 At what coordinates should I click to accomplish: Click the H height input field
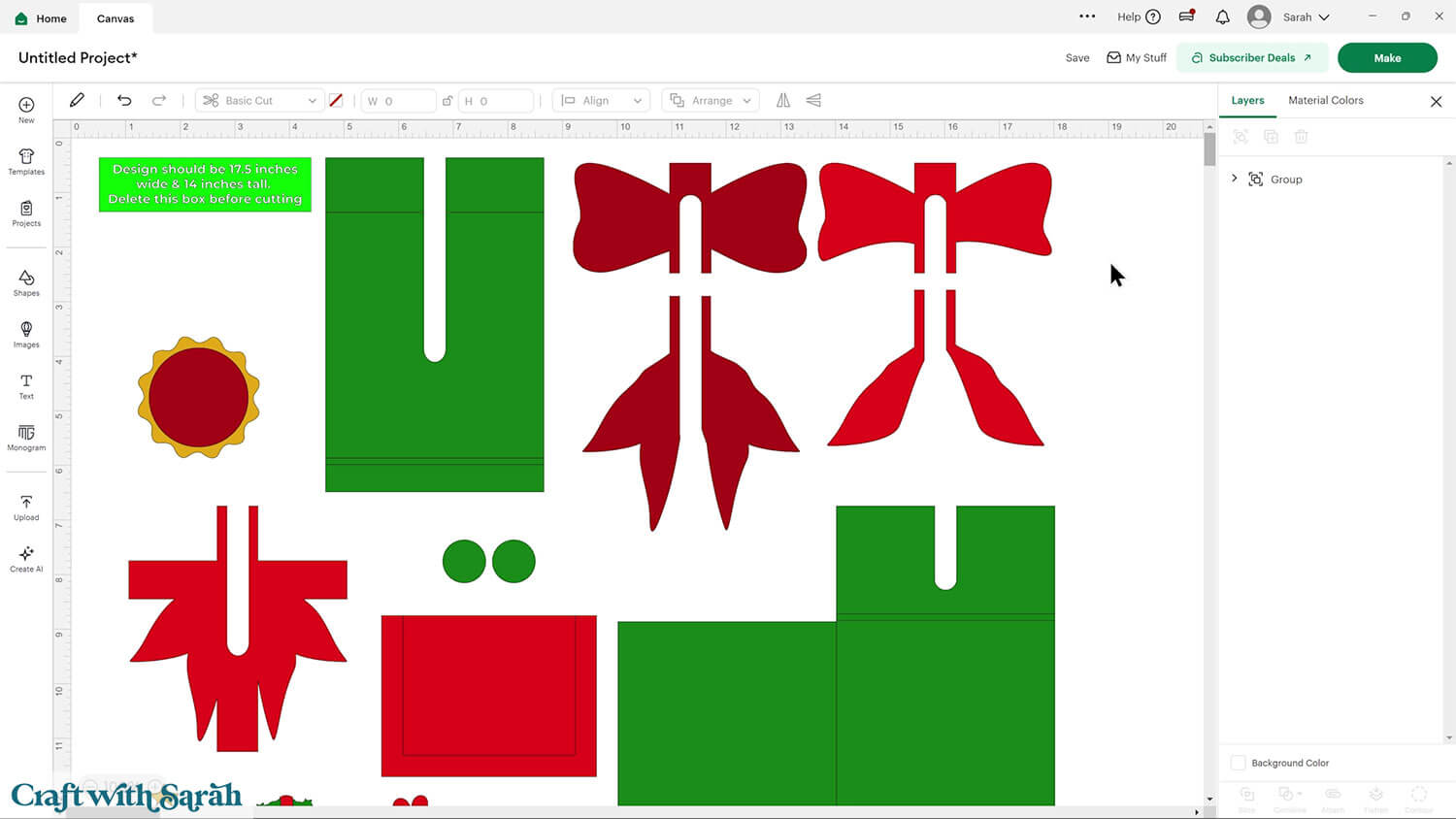[496, 101]
